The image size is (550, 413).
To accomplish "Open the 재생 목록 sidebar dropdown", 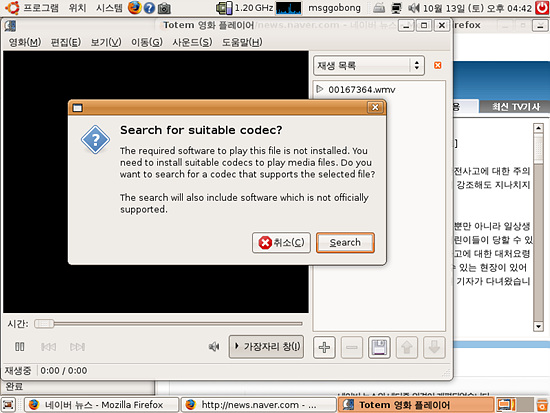I will [369, 66].
